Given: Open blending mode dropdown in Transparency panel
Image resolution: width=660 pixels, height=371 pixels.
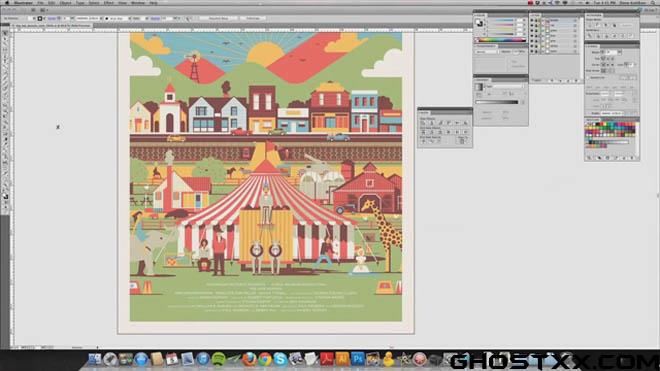Looking at the screenshot, I should (486, 52).
